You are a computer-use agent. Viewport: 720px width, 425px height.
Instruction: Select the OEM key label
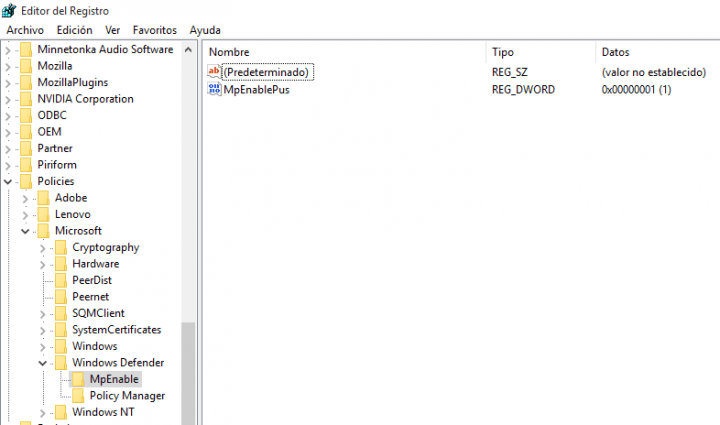click(x=49, y=132)
